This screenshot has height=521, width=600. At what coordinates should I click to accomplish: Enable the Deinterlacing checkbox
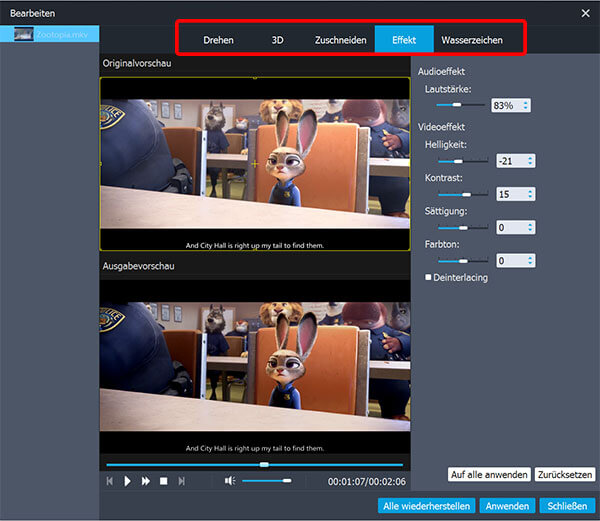tap(428, 277)
